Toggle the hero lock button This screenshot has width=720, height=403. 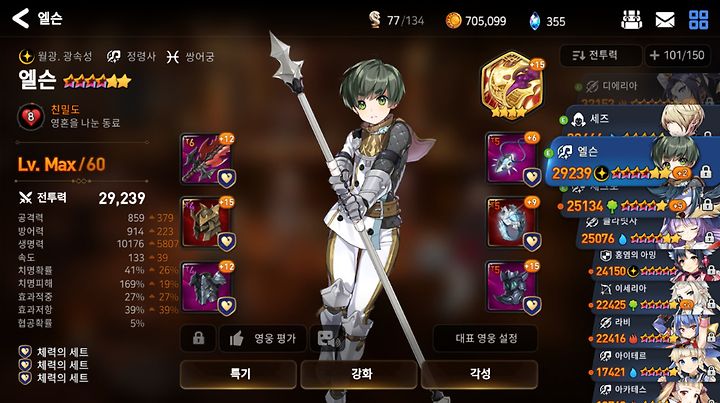click(198, 339)
